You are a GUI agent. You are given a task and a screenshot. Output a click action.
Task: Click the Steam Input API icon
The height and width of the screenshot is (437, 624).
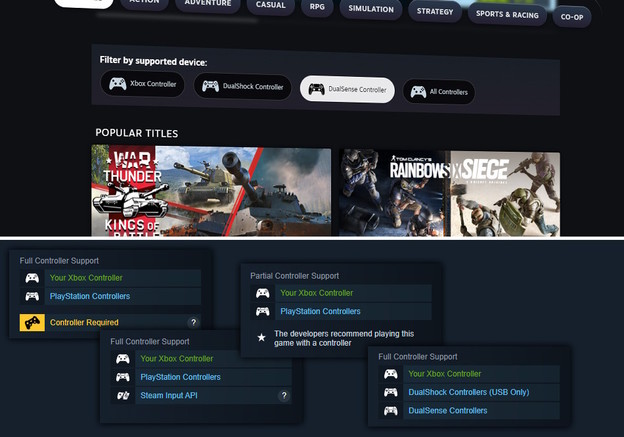click(x=123, y=396)
